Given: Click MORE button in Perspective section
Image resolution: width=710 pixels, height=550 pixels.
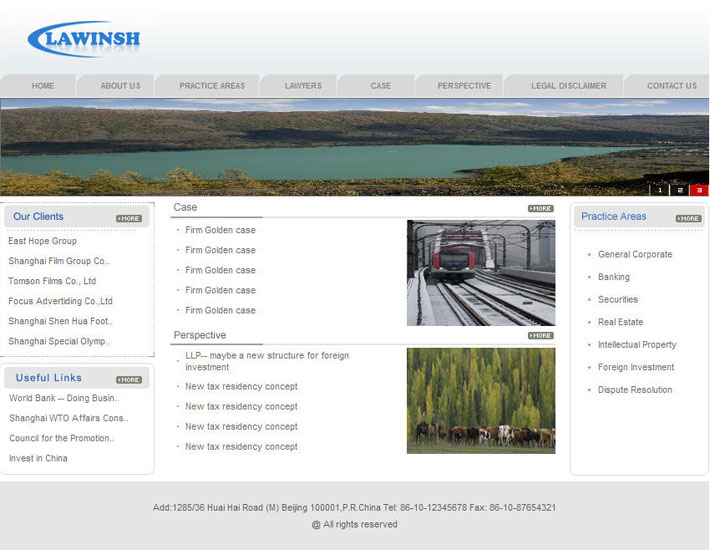Looking at the screenshot, I should pos(541,335).
